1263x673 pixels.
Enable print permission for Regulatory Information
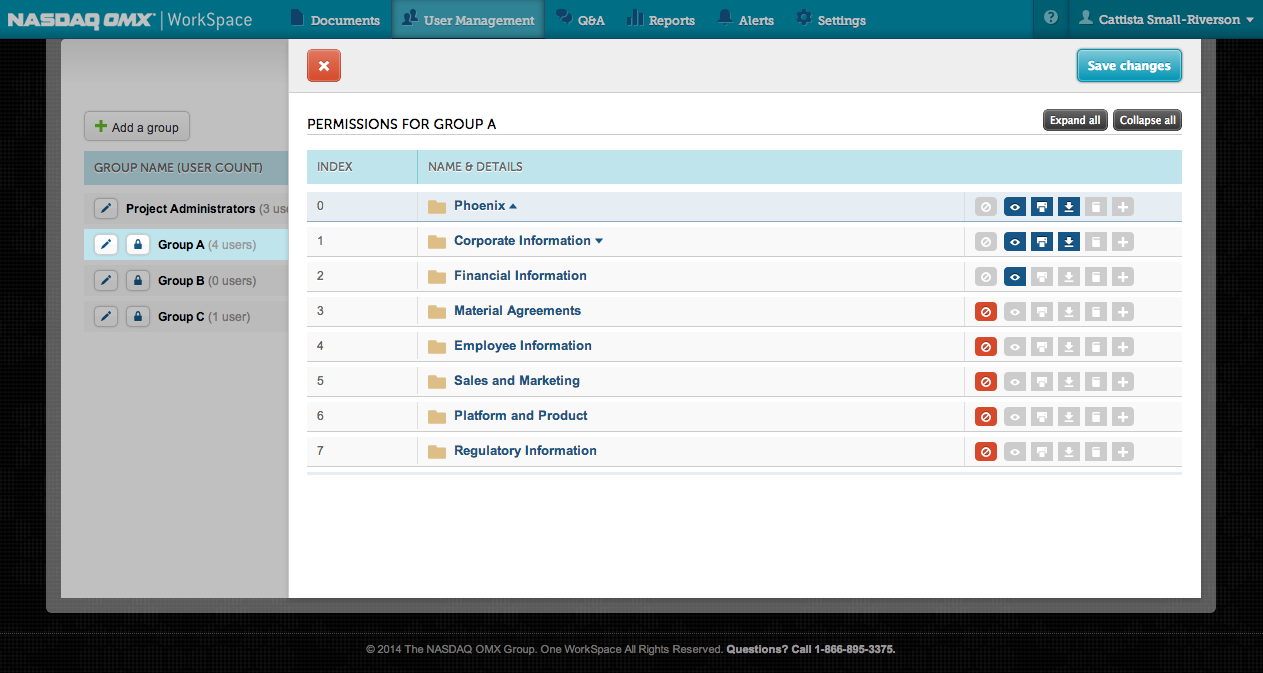tap(1042, 452)
